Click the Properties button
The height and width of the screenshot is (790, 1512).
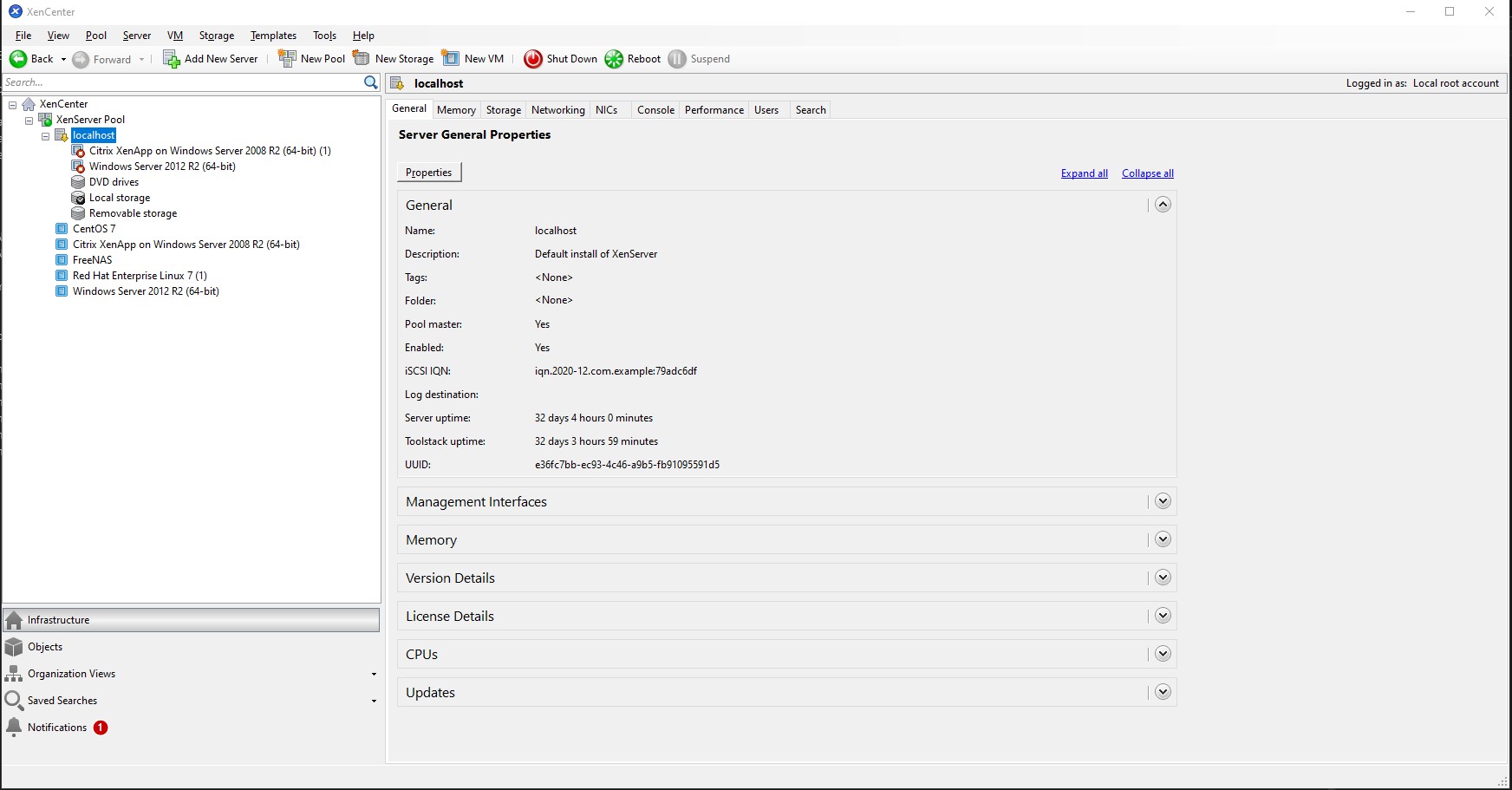[x=429, y=173]
